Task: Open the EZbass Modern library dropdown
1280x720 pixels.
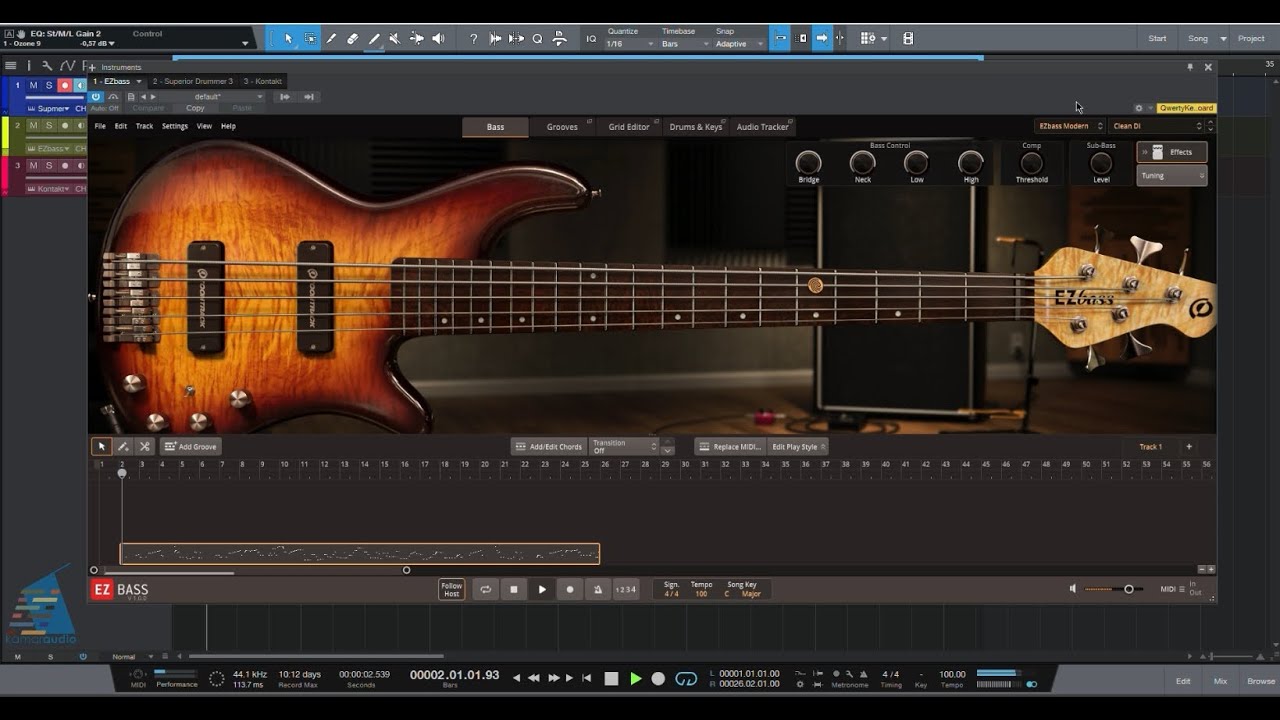Action: tap(1069, 126)
